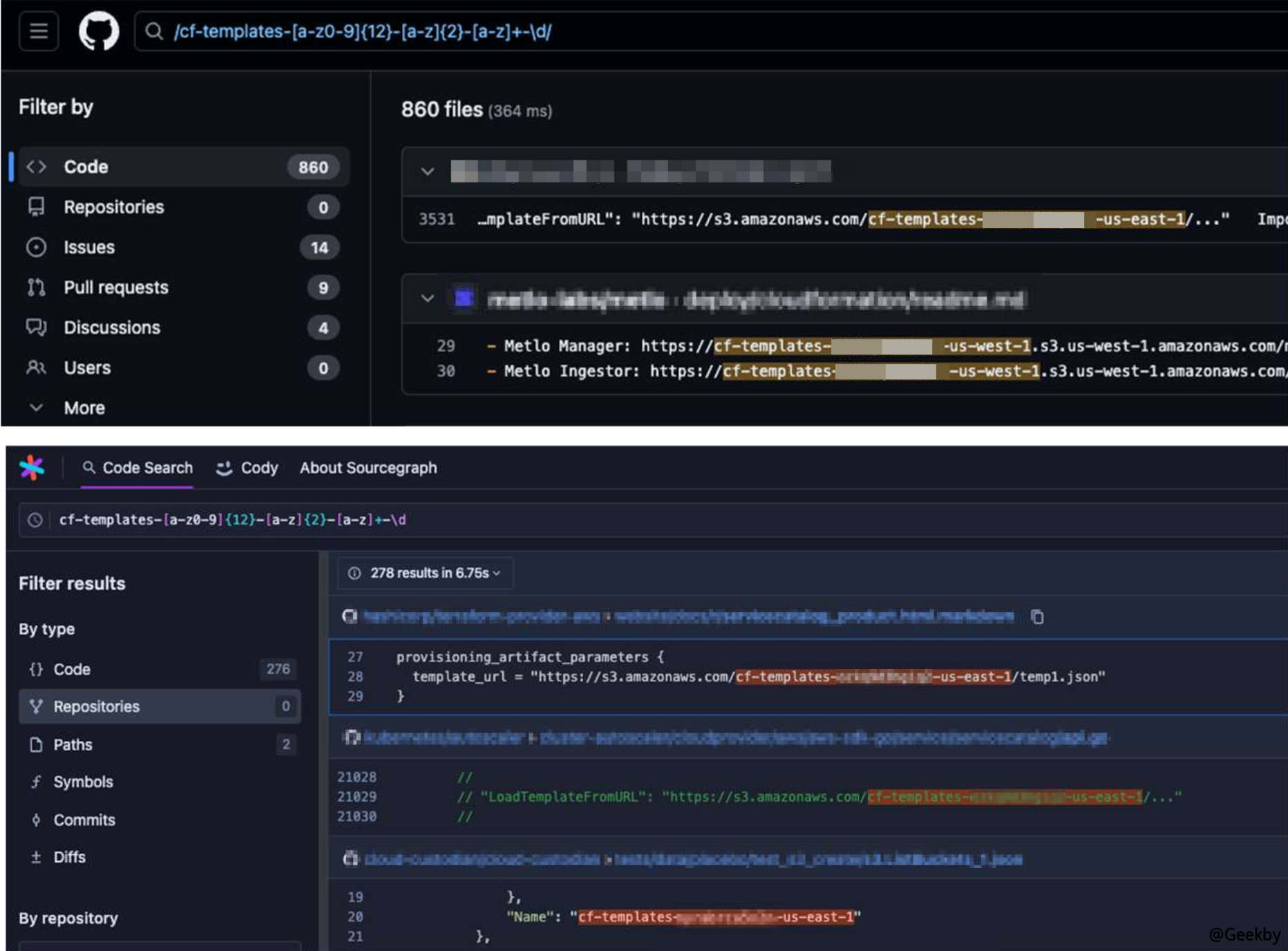The height and width of the screenshot is (951, 1288).
Task: Click the Sourcegraph logo icon
Action: click(x=32, y=468)
